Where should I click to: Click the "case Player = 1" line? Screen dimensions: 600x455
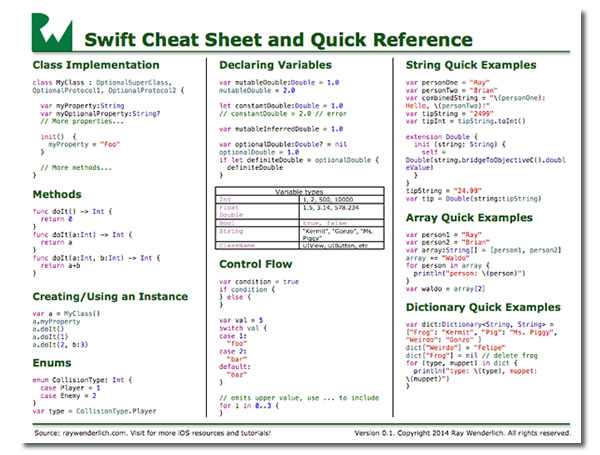pos(70,388)
